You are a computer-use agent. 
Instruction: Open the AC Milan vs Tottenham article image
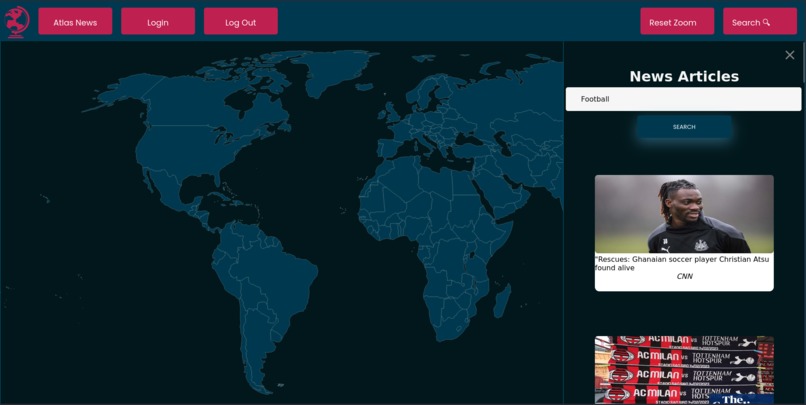[x=684, y=370]
